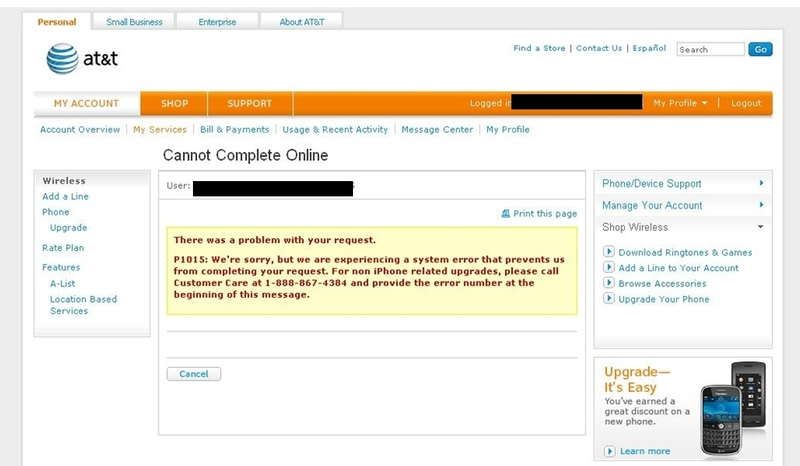This screenshot has width=800, height=466.
Task: Click the printer icon beside Print this page
Action: pos(506,213)
